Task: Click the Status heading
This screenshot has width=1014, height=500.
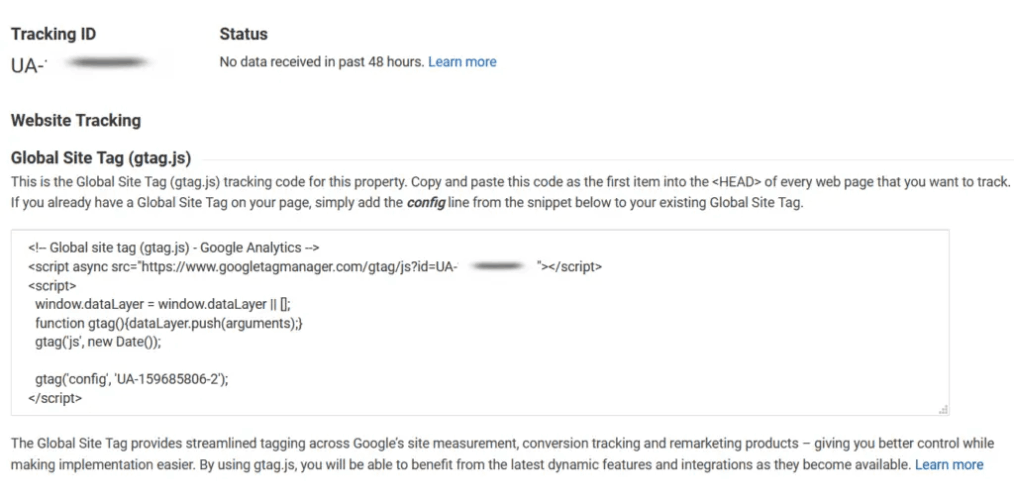Action: pyautogui.click(x=243, y=34)
